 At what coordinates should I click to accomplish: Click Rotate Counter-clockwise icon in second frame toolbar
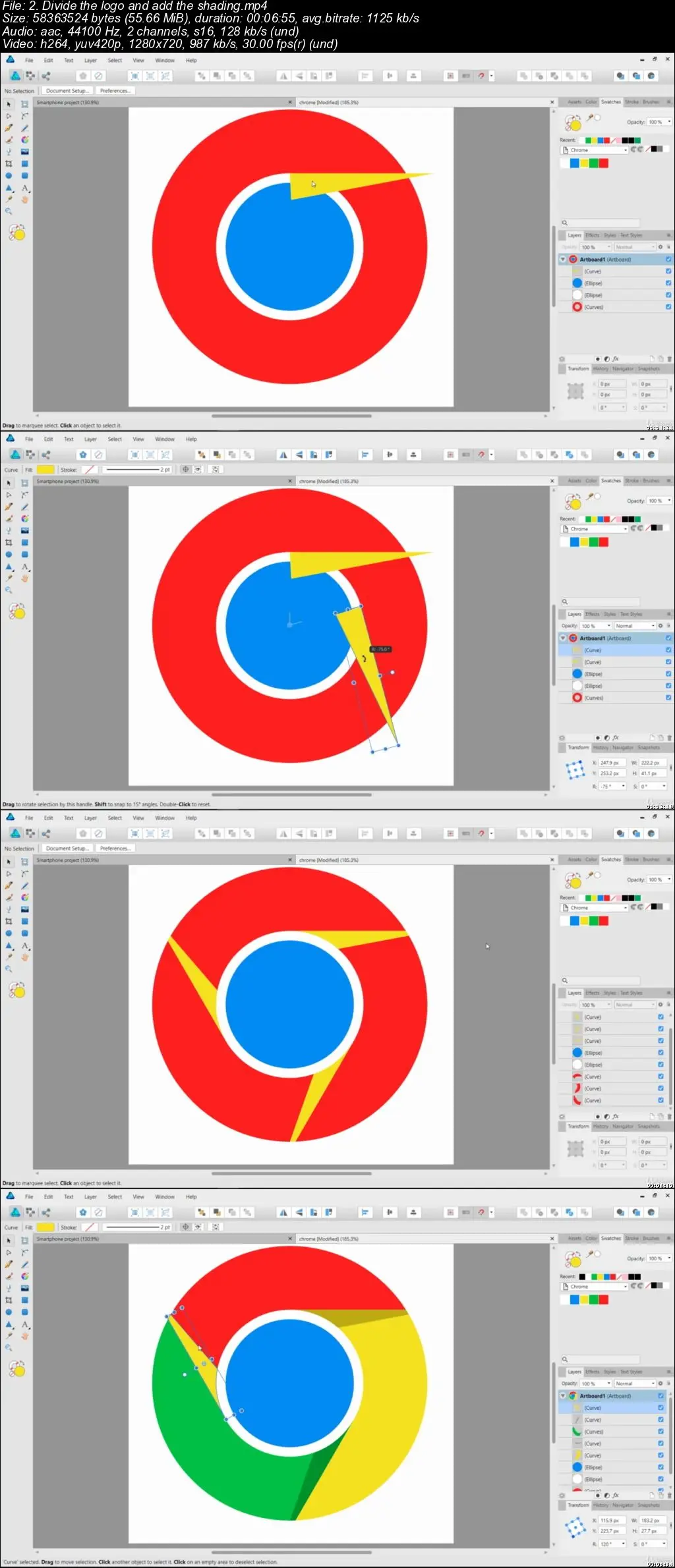pyautogui.click(x=314, y=455)
